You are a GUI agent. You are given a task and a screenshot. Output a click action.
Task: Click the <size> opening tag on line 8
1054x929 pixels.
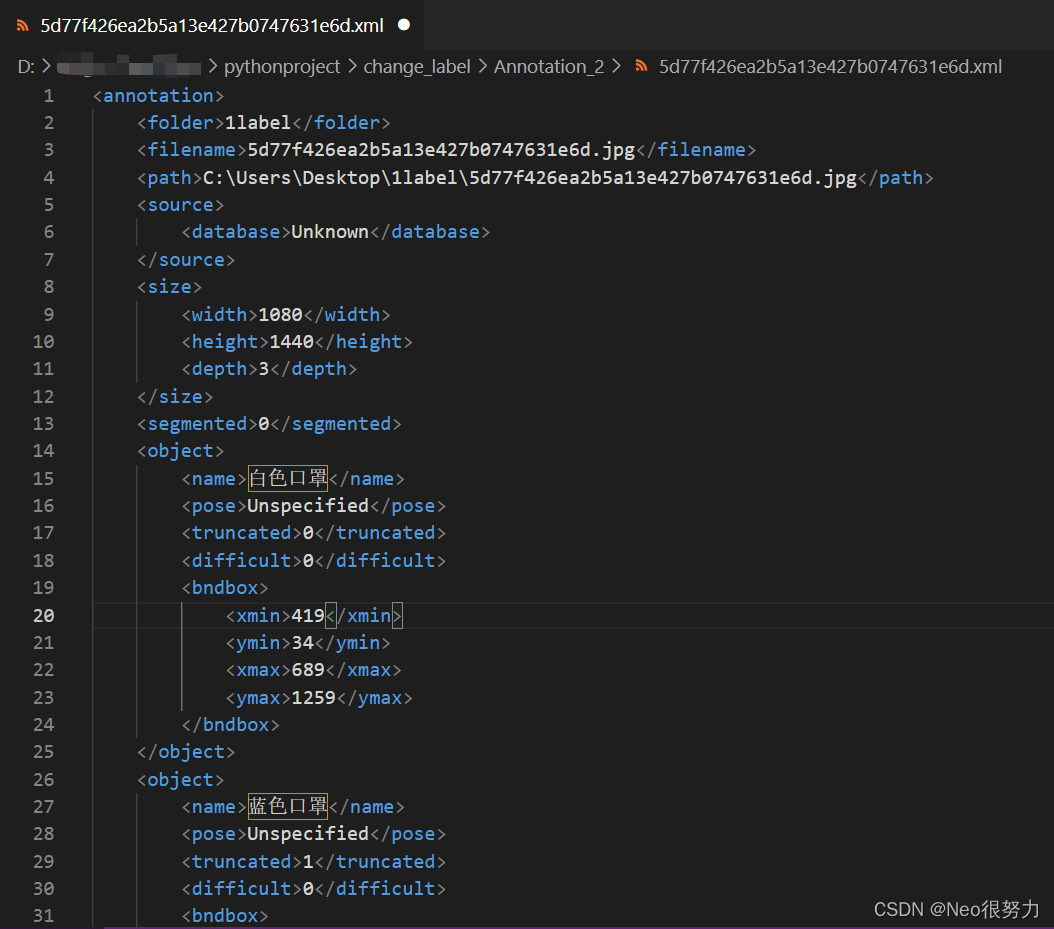click(169, 287)
